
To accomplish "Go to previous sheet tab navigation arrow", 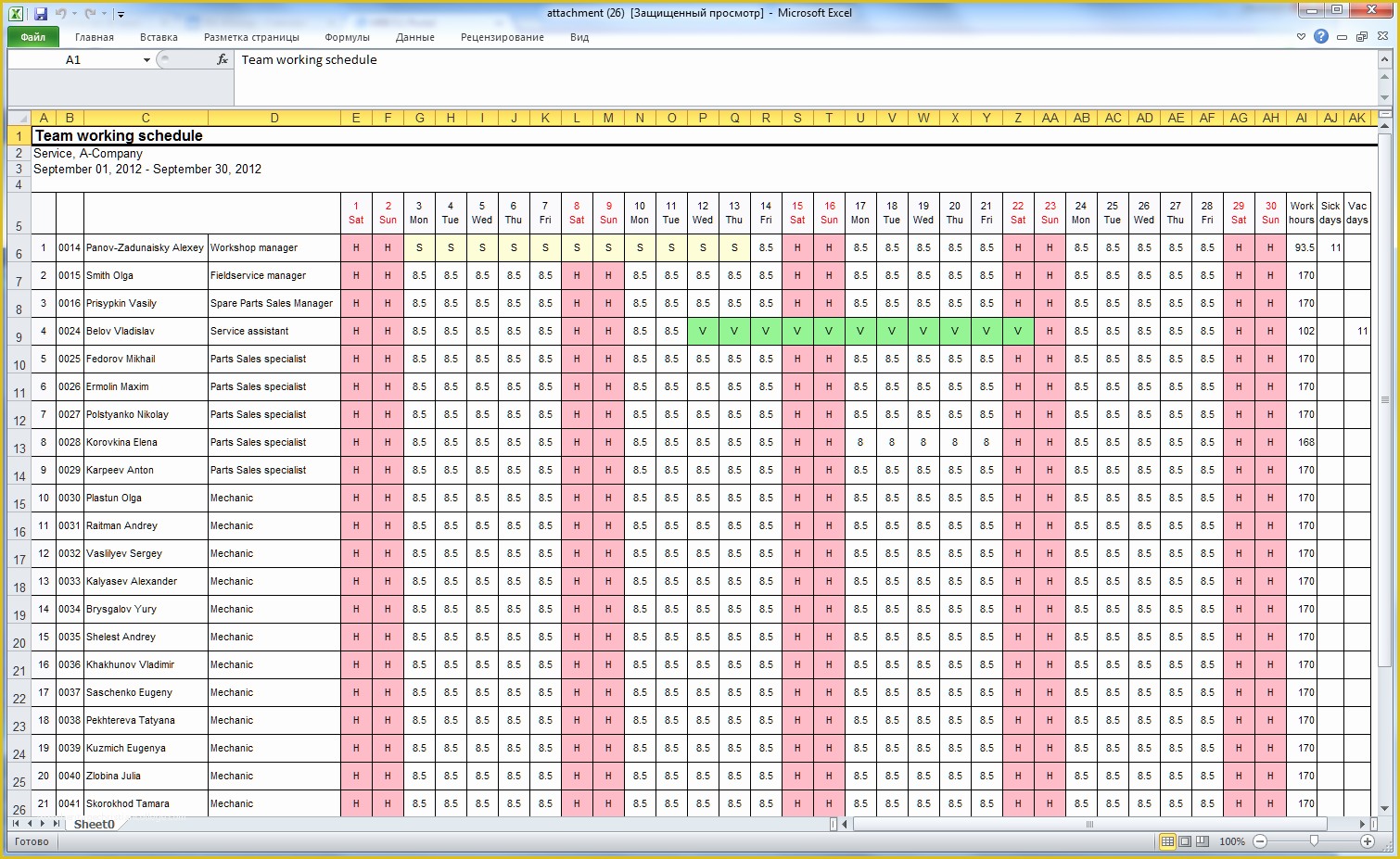I will coord(29,823).
